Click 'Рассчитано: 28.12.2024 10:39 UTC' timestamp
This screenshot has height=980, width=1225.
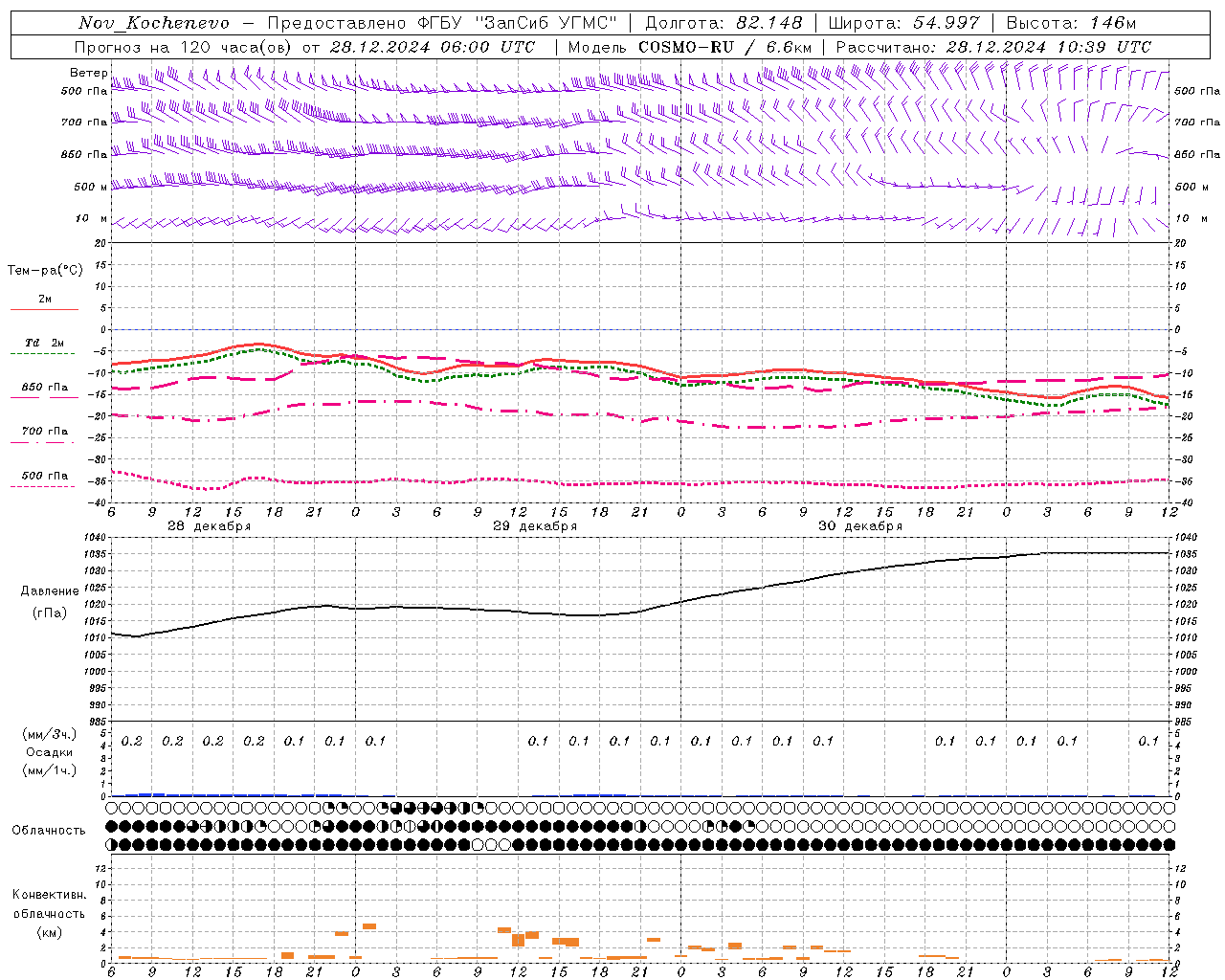click(x=993, y=47)
